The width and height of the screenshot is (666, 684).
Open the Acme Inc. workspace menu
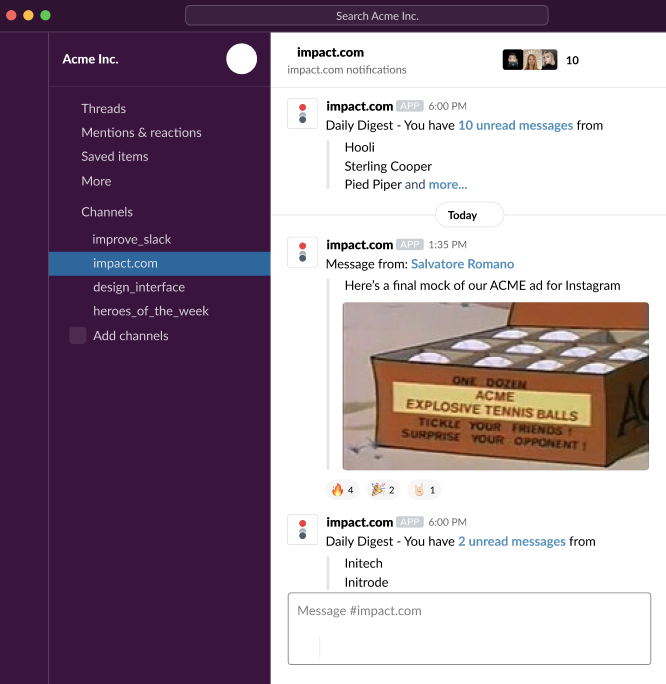pos(91,59)
